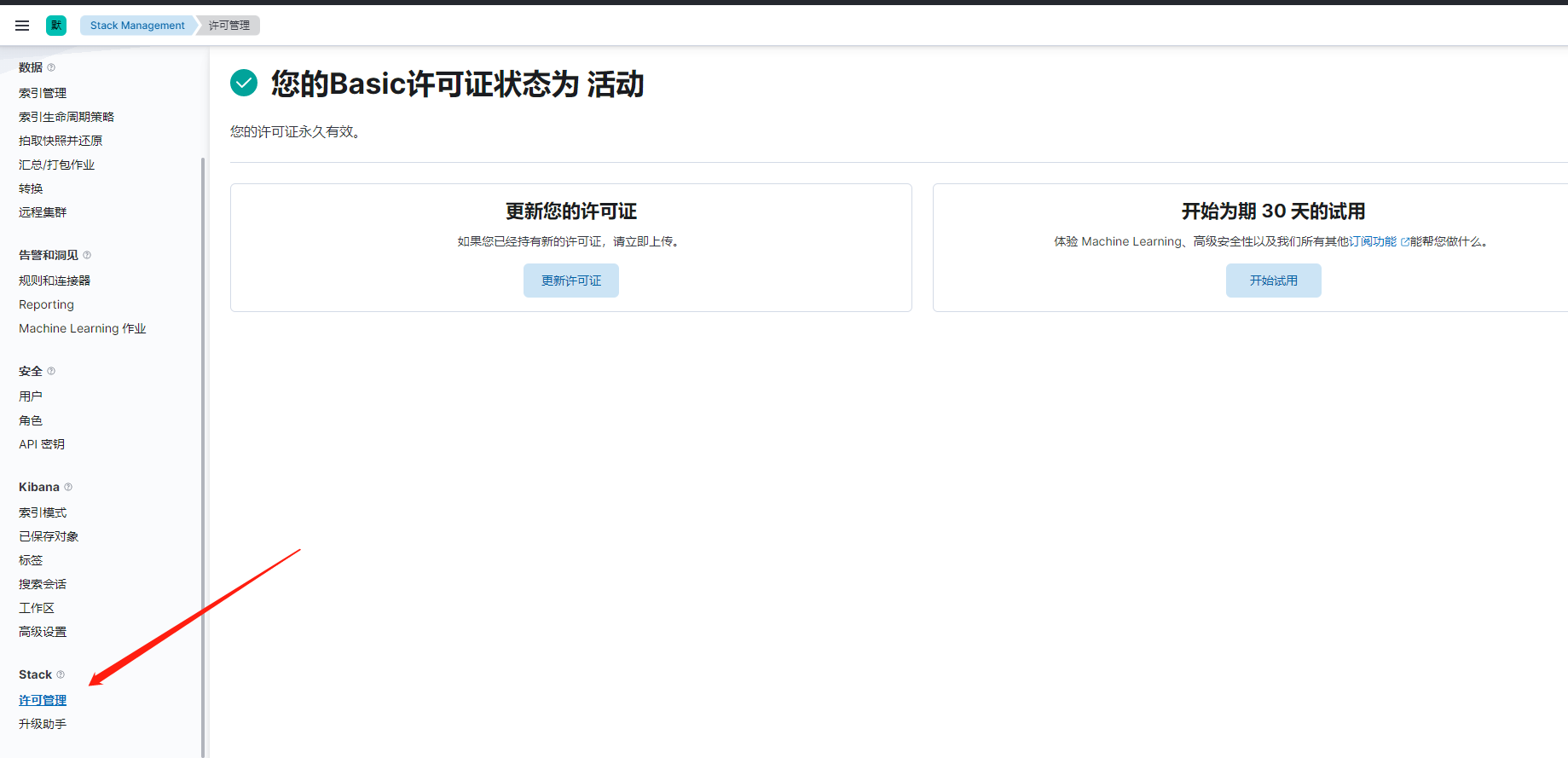Open 标签 under Kibana
This screenshot has height=758, width=1568.
[31, 560]
